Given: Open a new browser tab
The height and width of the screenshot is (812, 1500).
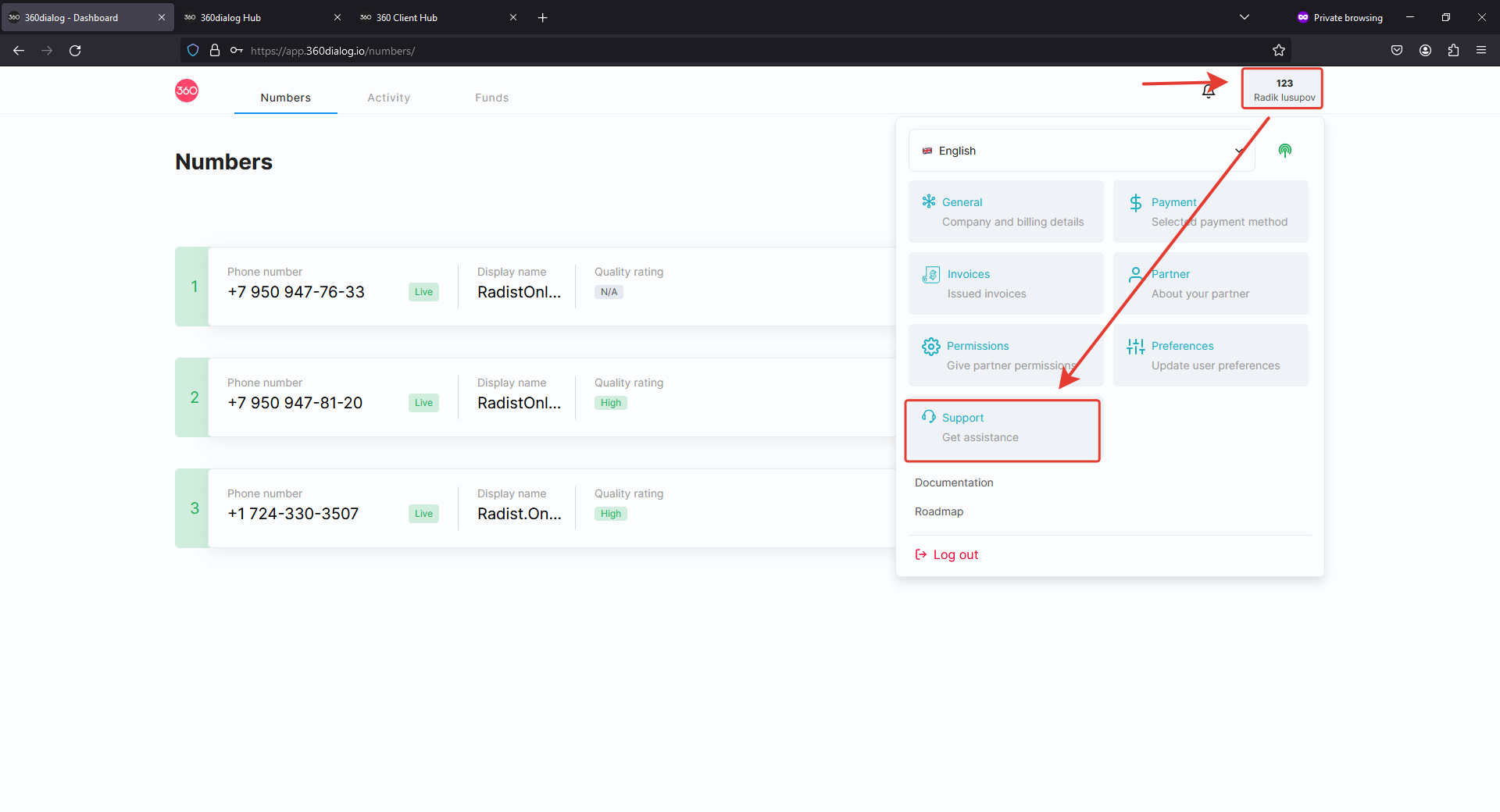Looking at the screenshot, I should (543, 17).
